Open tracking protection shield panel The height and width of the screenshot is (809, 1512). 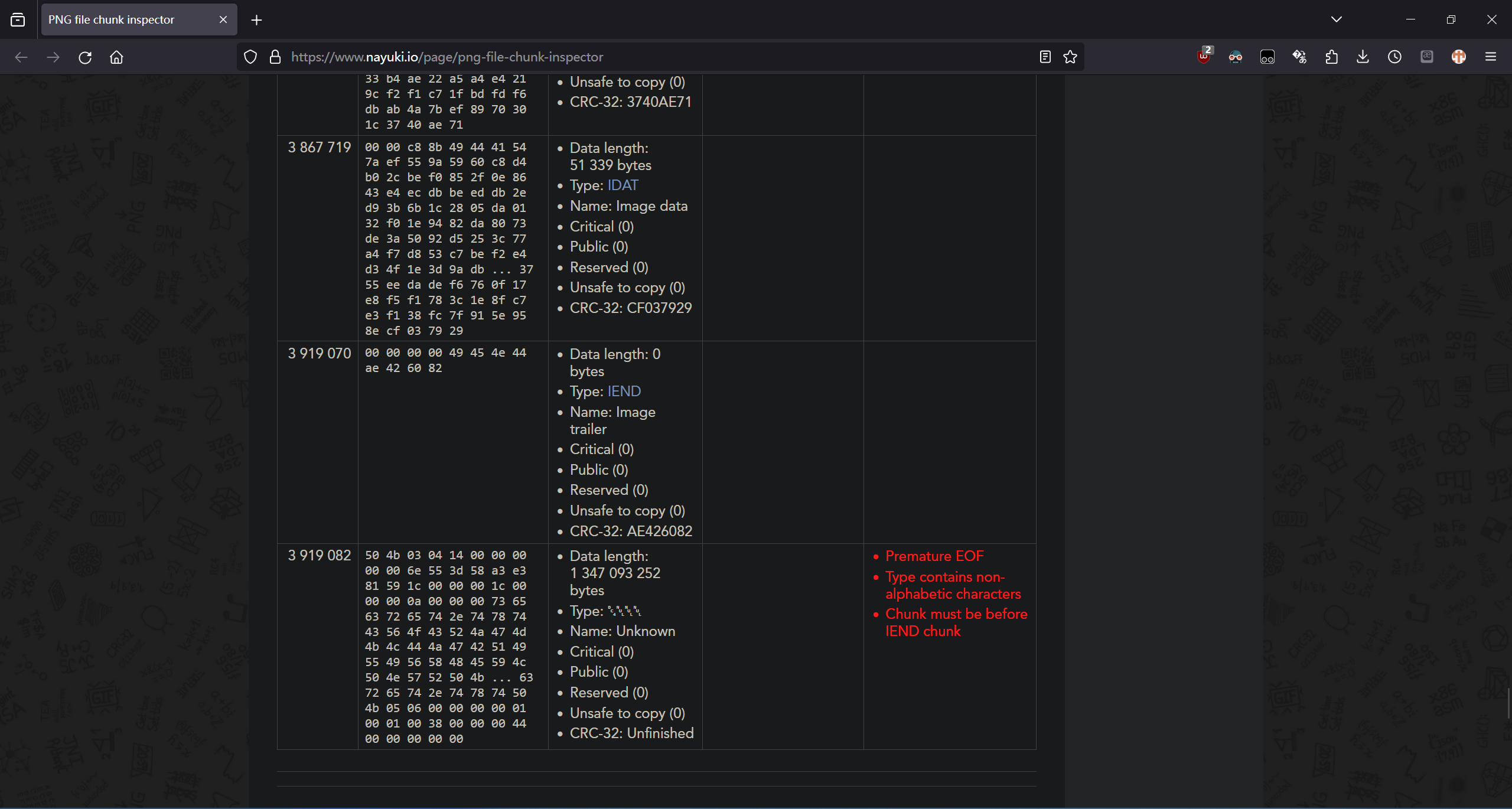pos(250,57)
